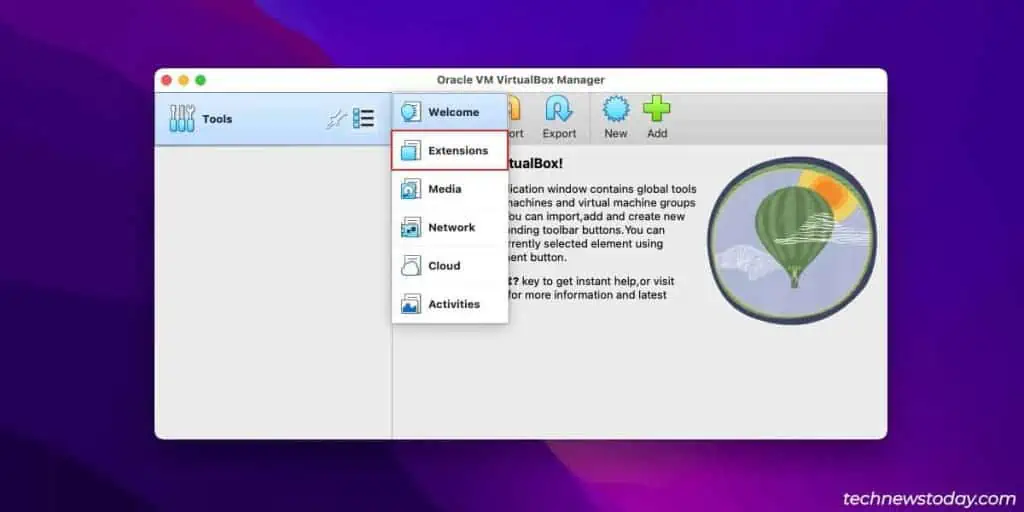
Task: Click the partly hidden Import toolbar button
Action: (x=515, y=118)
